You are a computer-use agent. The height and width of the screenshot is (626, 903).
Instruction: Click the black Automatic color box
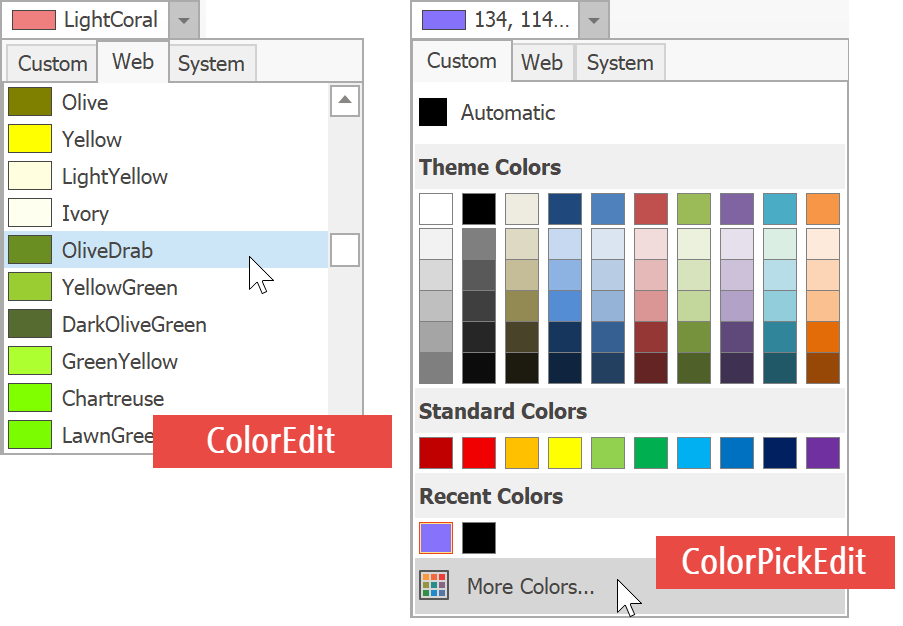[x=433, y=112]
